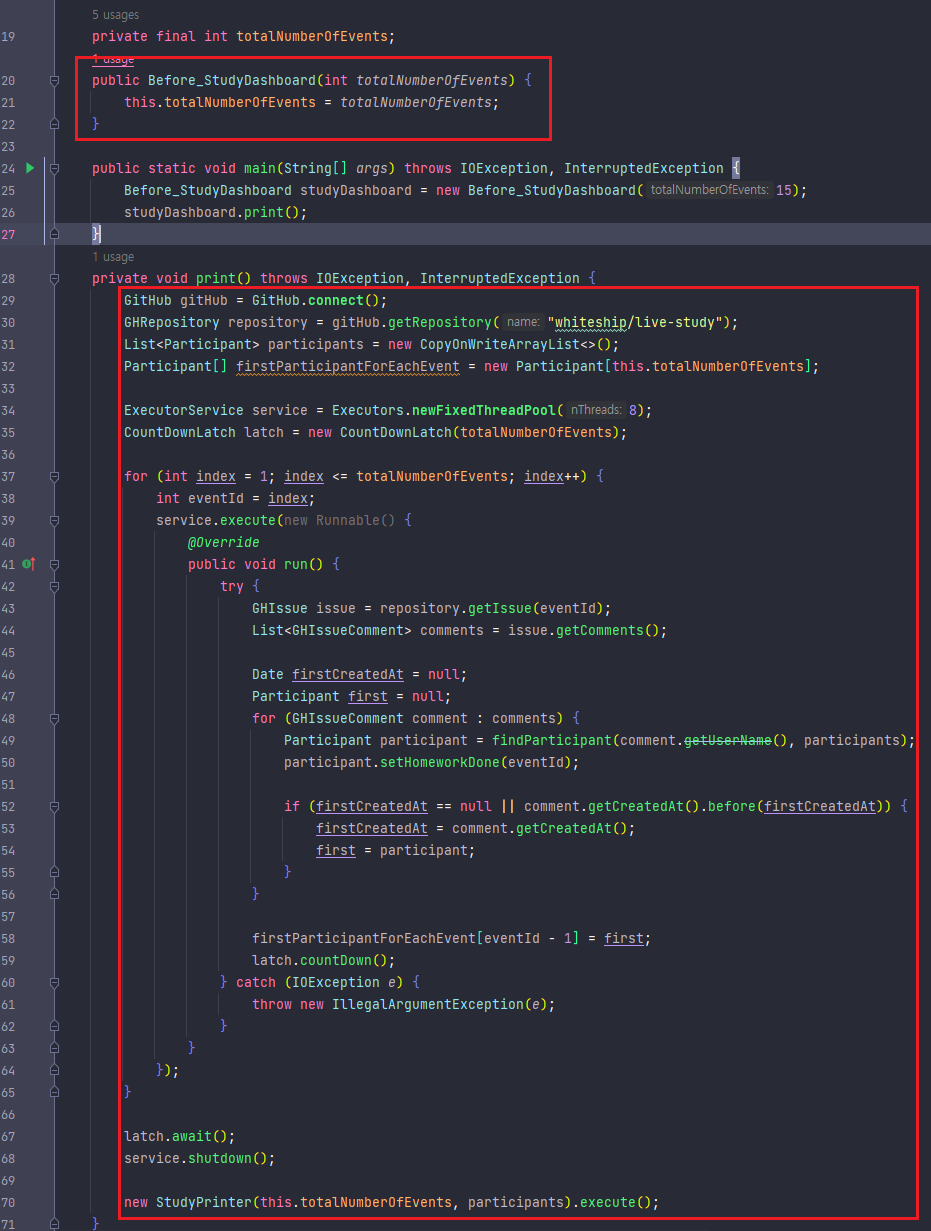
Task: Click the @Override annotation
Action: tap(224, 542)
